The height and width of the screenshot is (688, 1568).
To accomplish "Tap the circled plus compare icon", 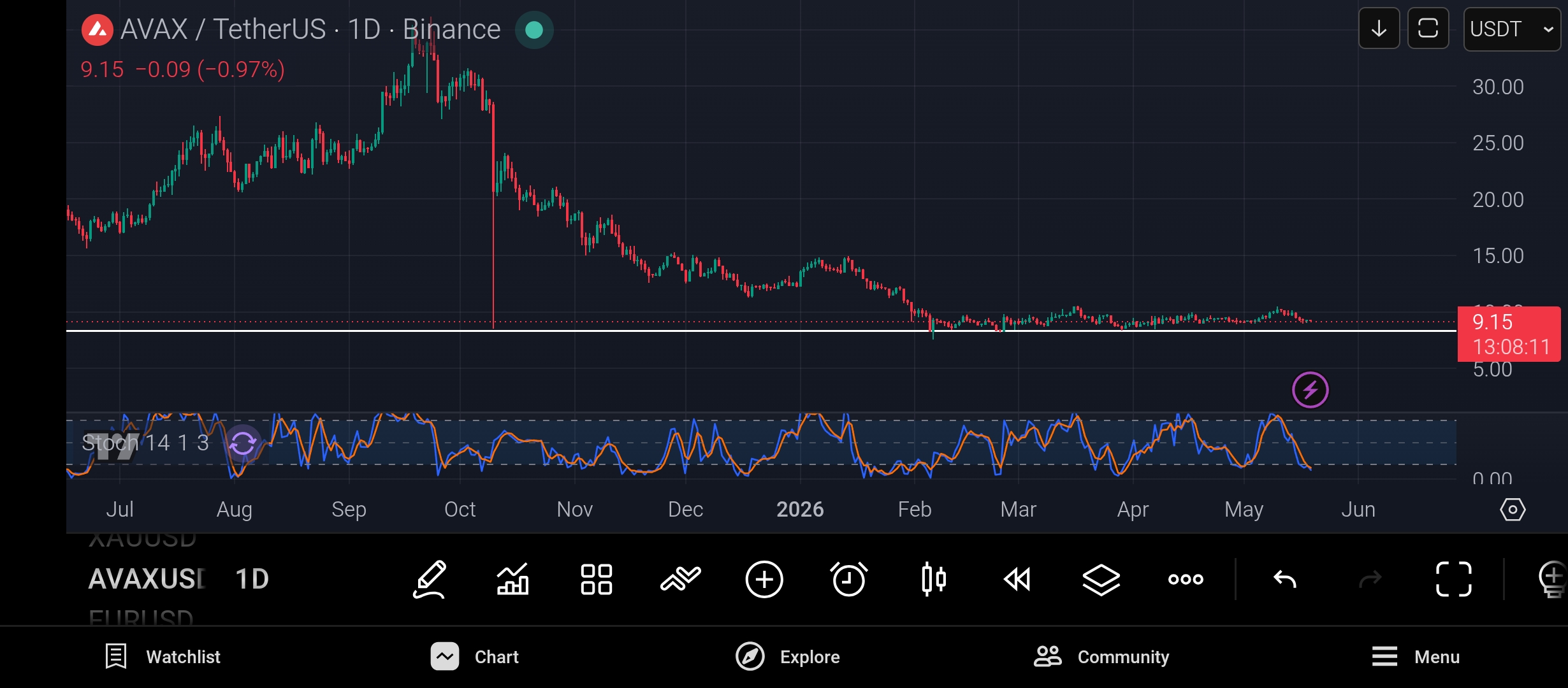I will (764, 580).
